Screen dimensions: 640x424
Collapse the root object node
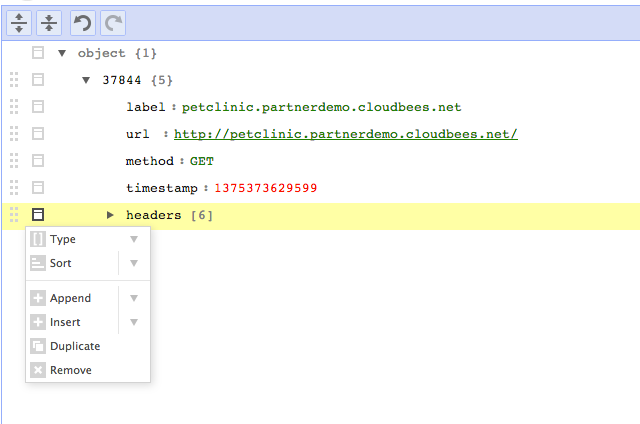62,53
